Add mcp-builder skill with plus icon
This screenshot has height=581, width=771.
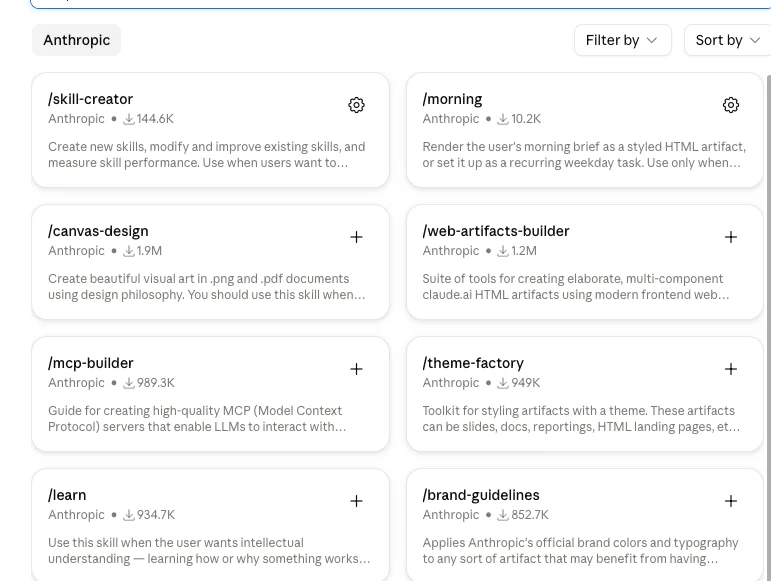coord(356,369)
